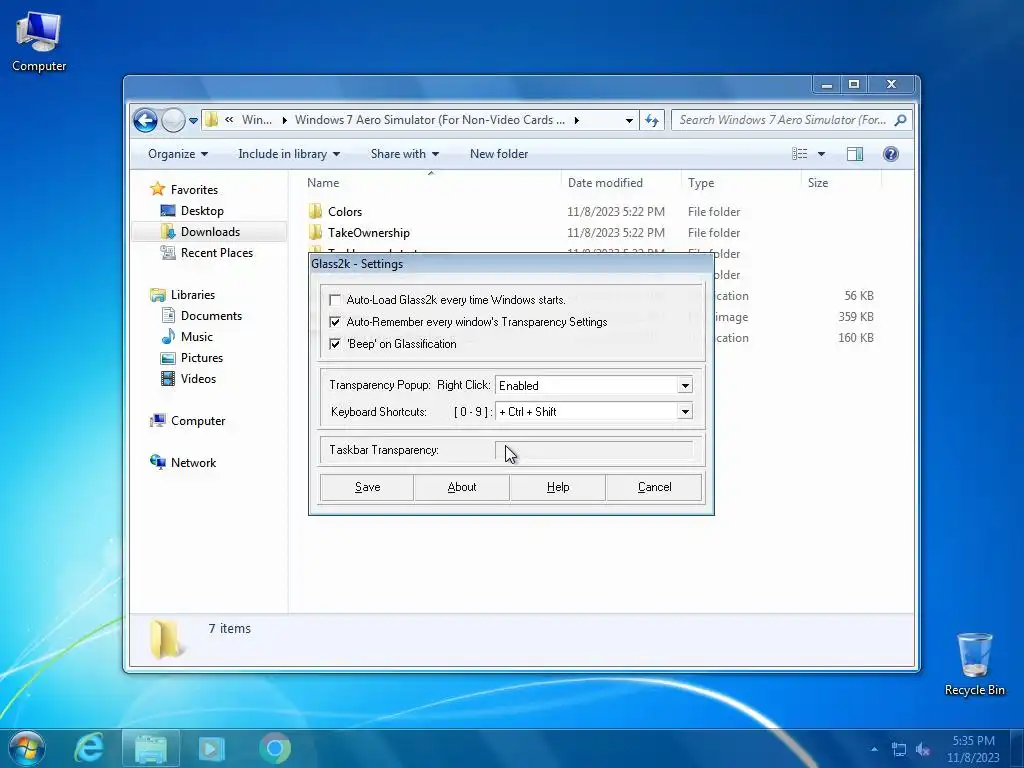The image size is (1024, 768).
Task: Select Libraries in navigation pane
Action: point(193,295)
